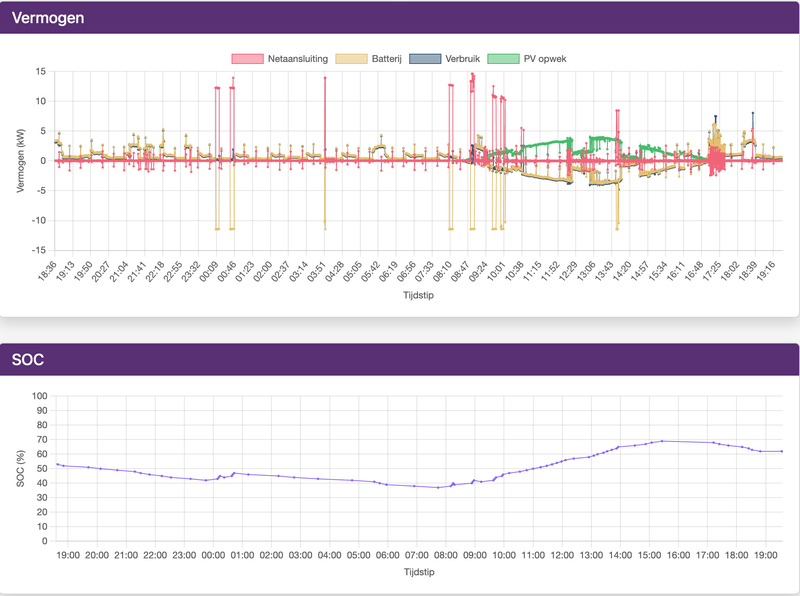Click the 100 value on SOC axis
The image size is (800, 596).
pyautogui.click(x=39, y=396)
